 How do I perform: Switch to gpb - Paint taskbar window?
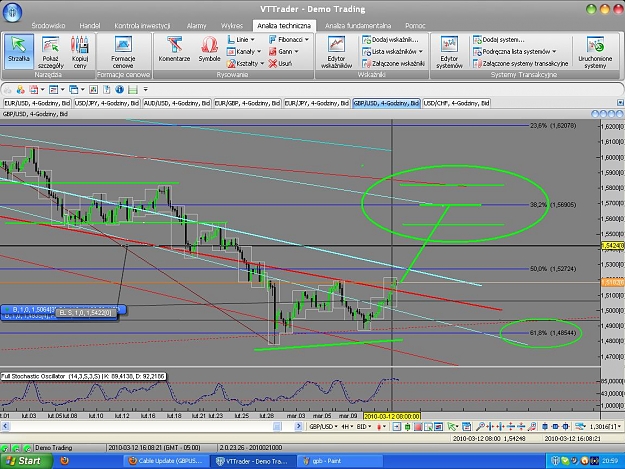(x=340, y=461)
